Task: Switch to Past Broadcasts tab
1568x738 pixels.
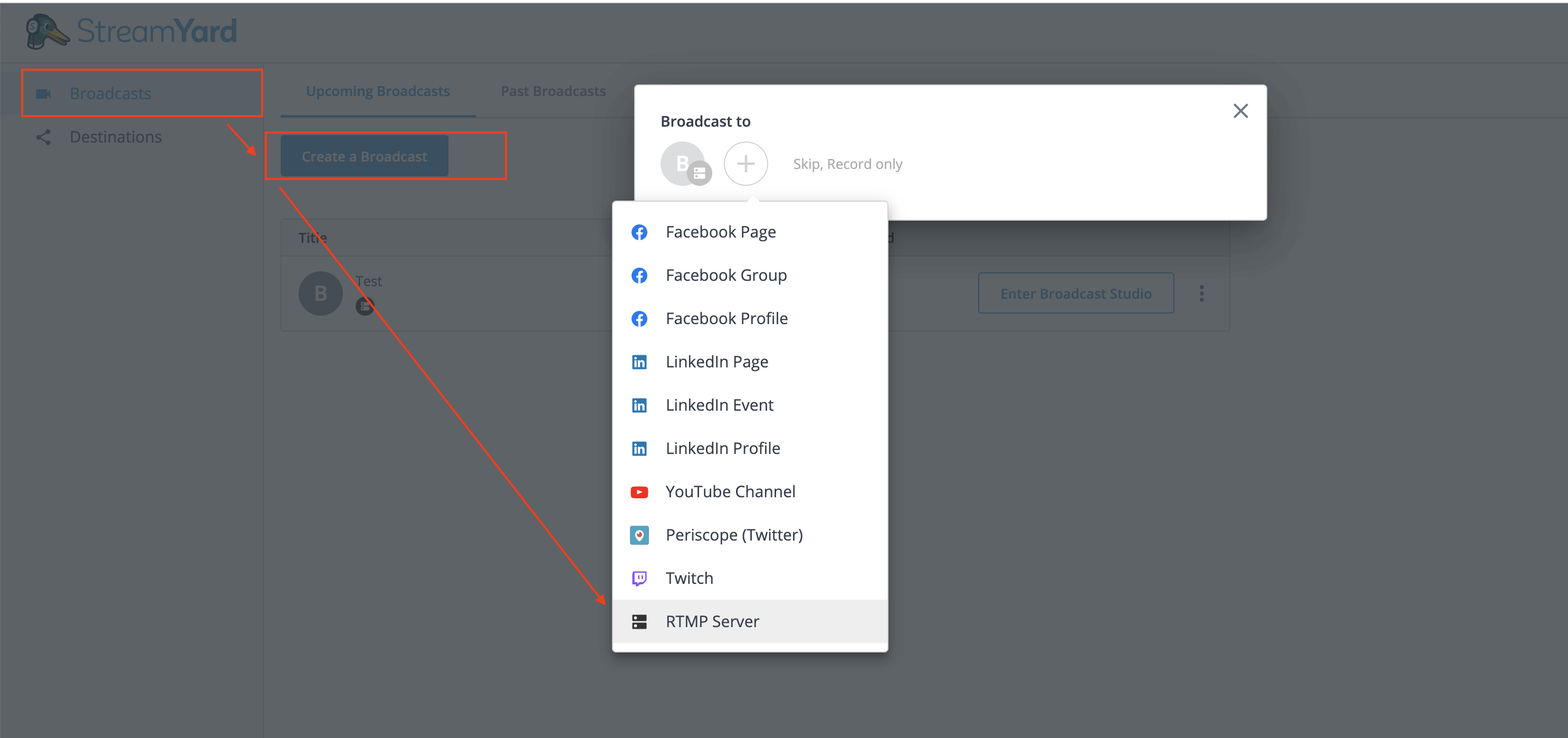Action: pos(553,91)
